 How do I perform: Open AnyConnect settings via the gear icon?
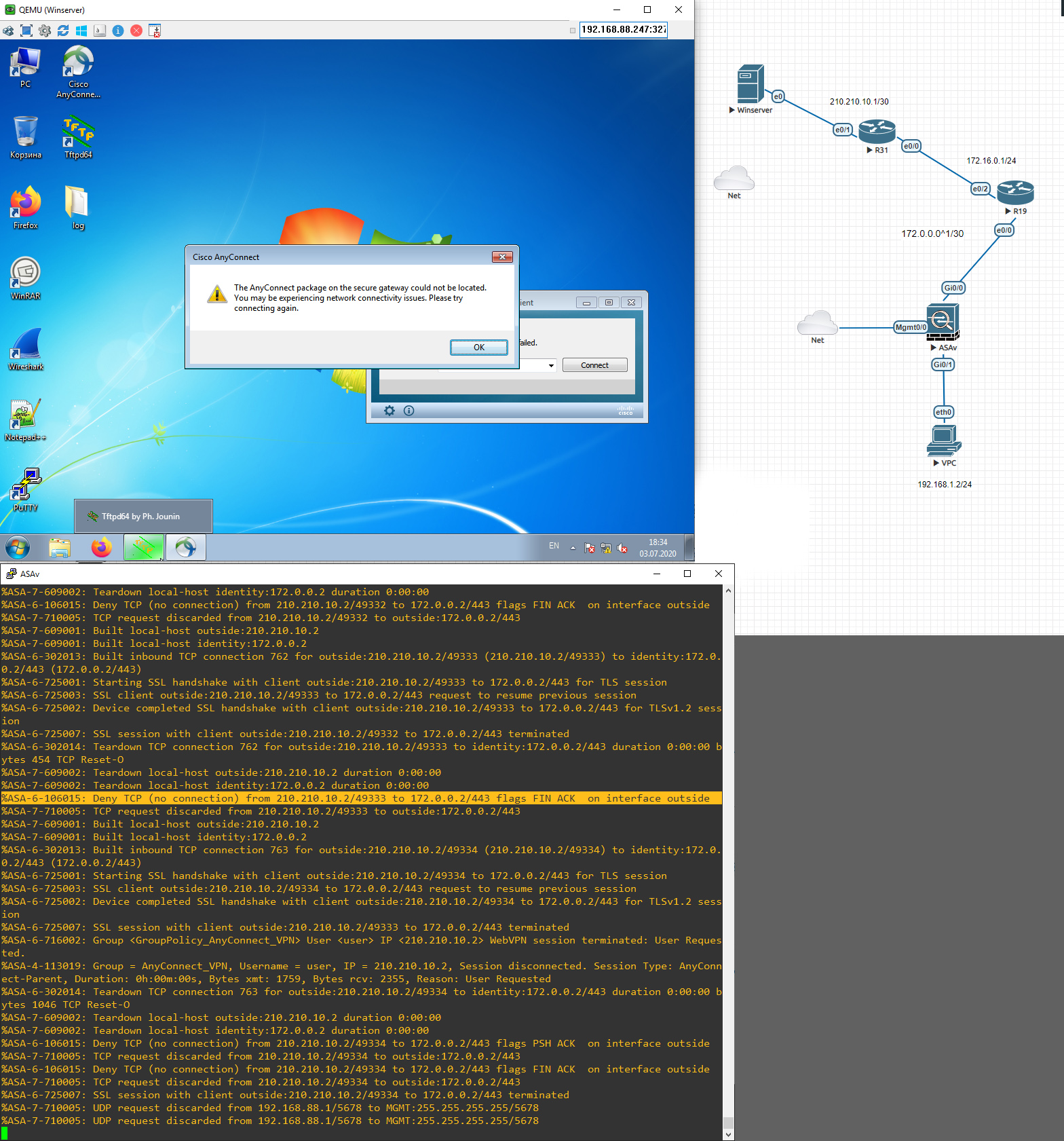389,411
